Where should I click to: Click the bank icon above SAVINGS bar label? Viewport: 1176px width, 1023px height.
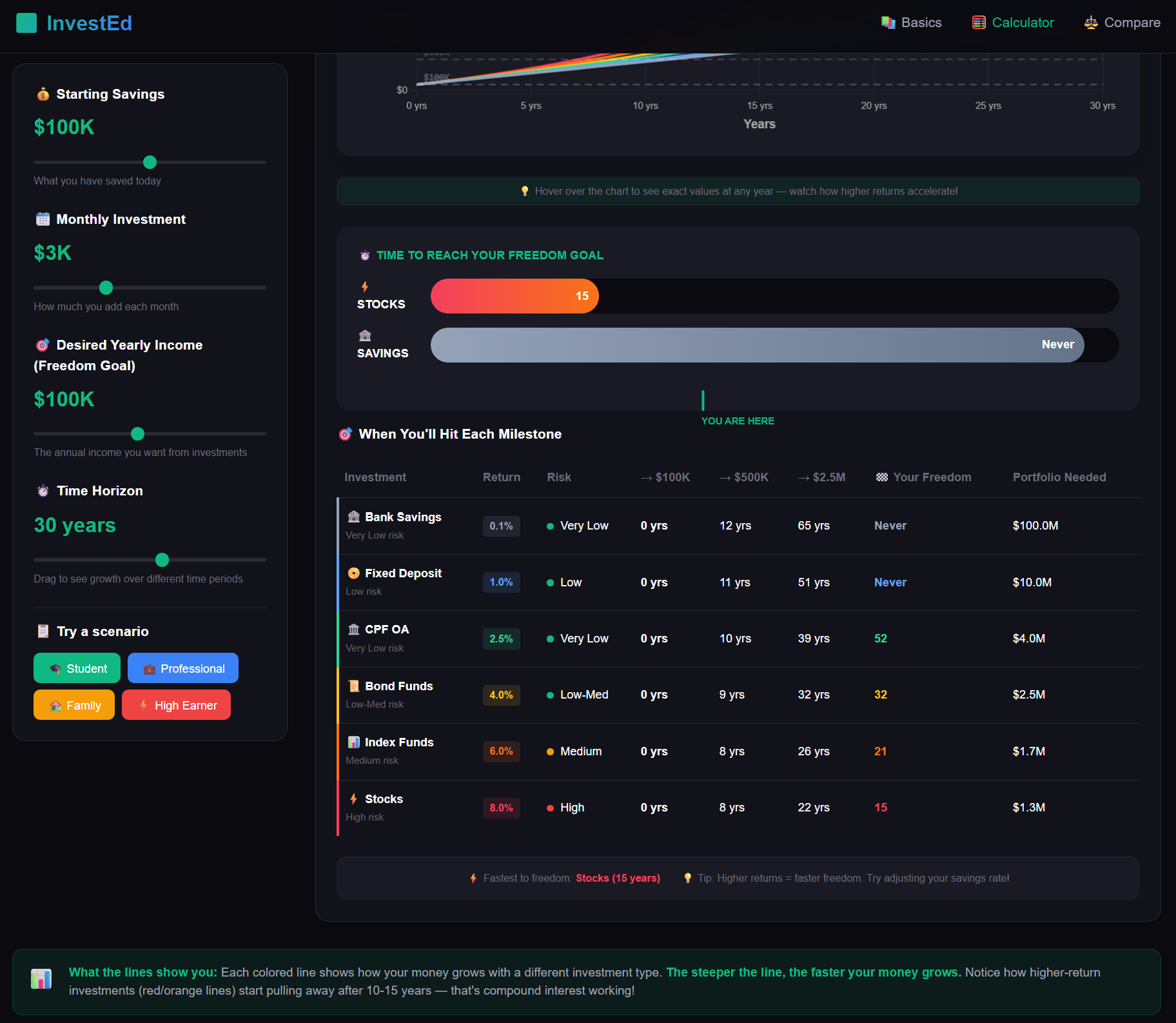(x=365, y=335)
